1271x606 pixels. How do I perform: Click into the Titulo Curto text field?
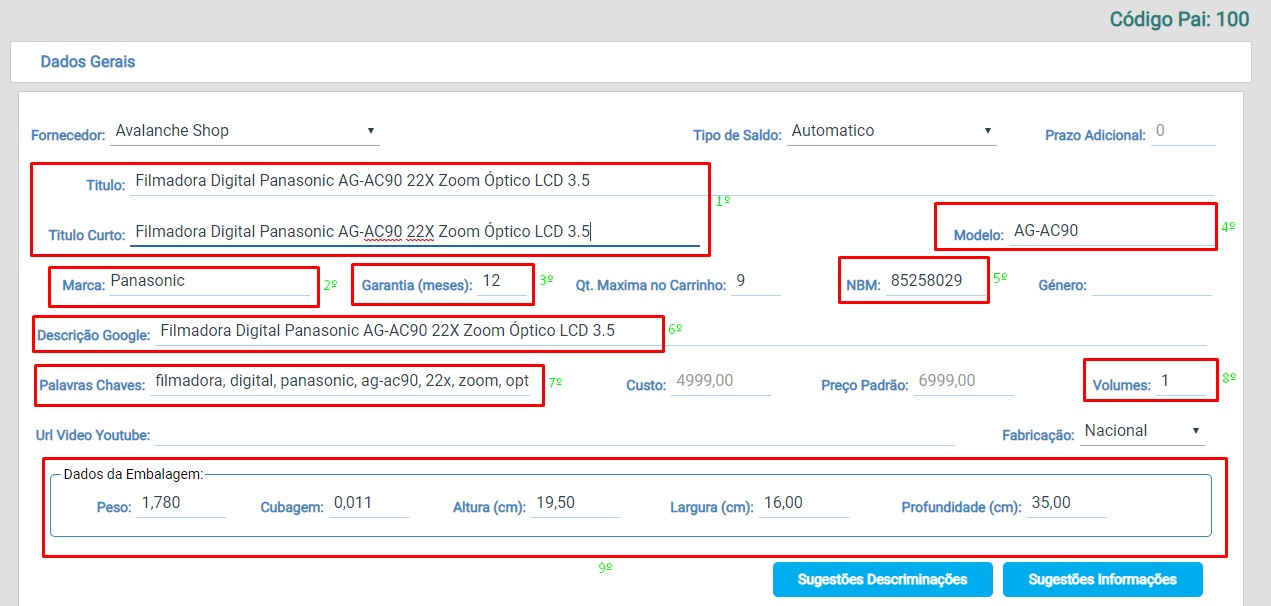414,232
